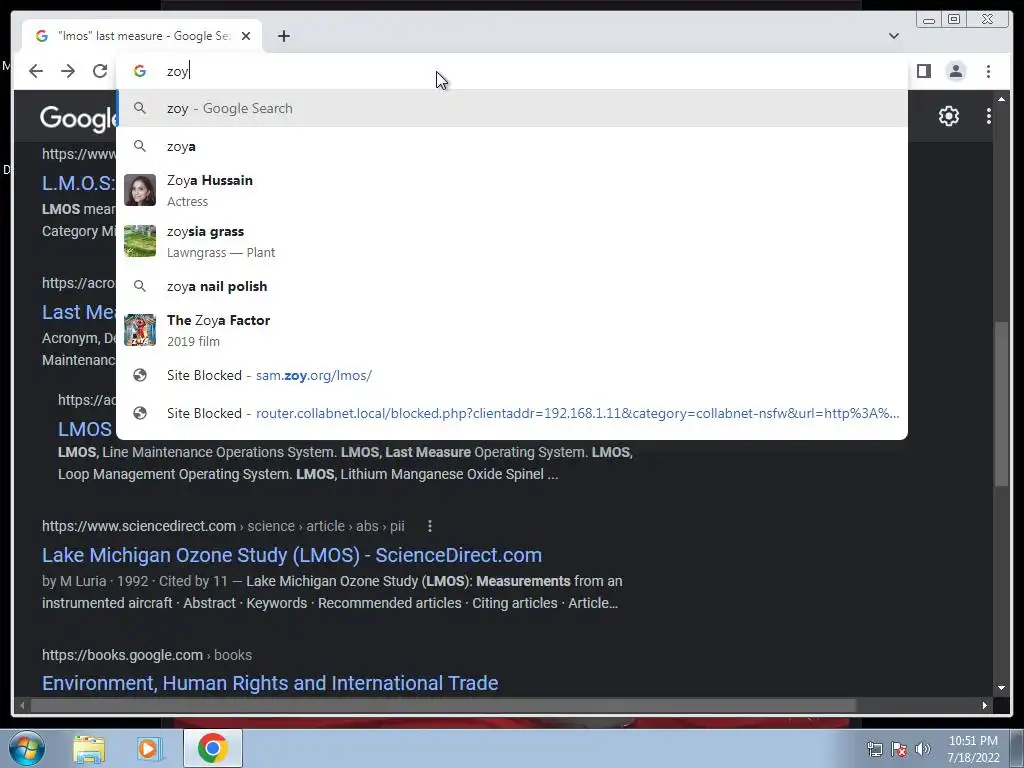The image size is (1024, 768).
Task: Open a new tab with plus button
Action: [283, 36]
